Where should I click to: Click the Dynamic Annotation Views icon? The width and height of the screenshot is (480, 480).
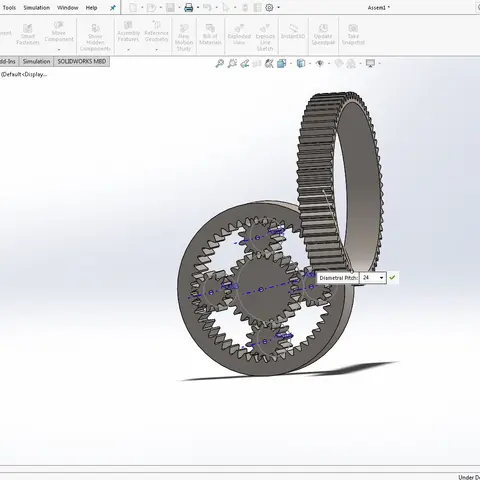tap(269, 63)
